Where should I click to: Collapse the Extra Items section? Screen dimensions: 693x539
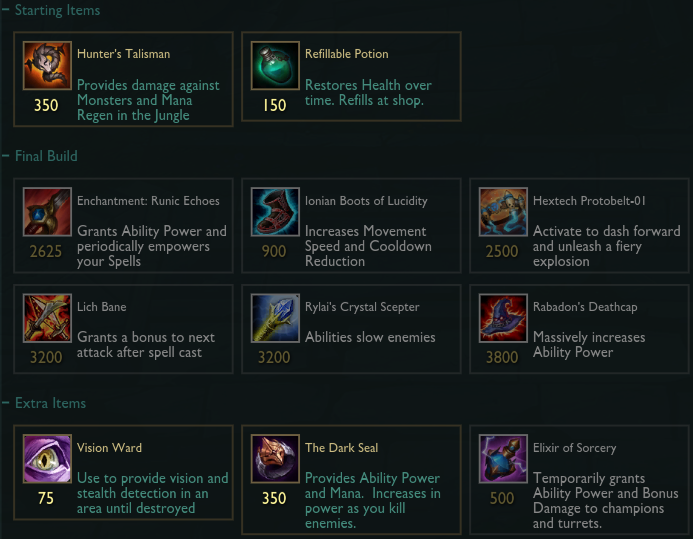click(6, 402)
